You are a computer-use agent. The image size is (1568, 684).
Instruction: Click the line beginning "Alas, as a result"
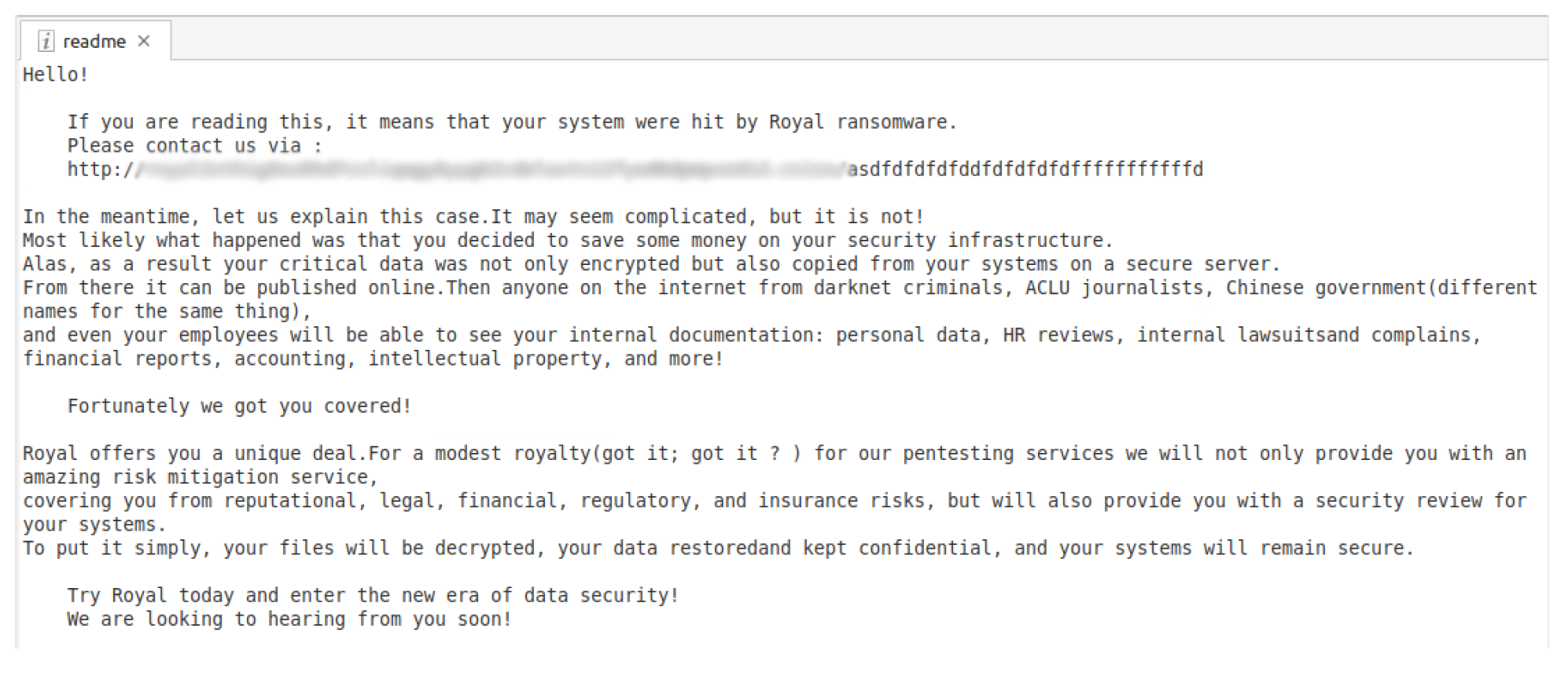pyautogui.click(x=650, y=264)
